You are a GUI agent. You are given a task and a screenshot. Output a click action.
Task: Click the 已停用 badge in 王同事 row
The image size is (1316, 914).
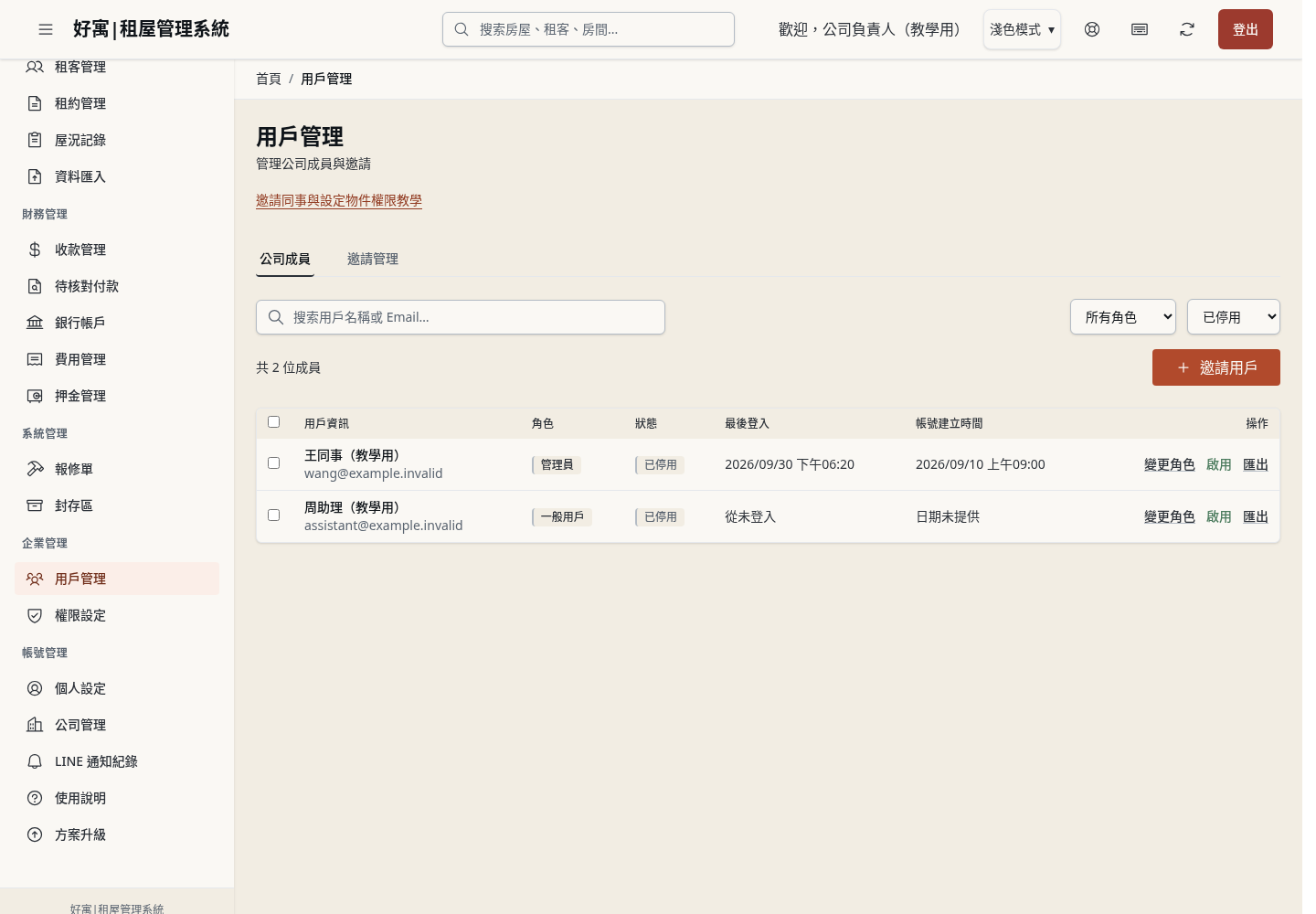[660, 464]
